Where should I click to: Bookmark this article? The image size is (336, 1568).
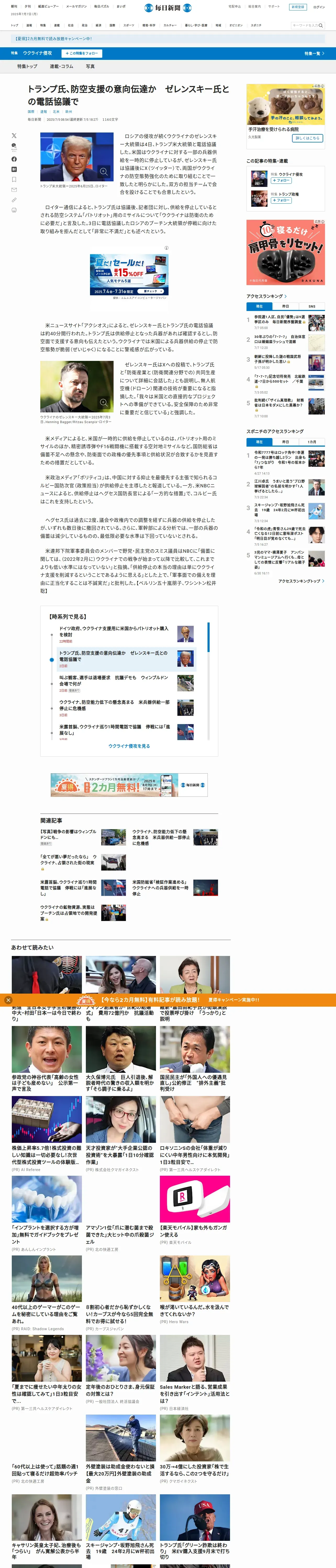coord(14,180)
